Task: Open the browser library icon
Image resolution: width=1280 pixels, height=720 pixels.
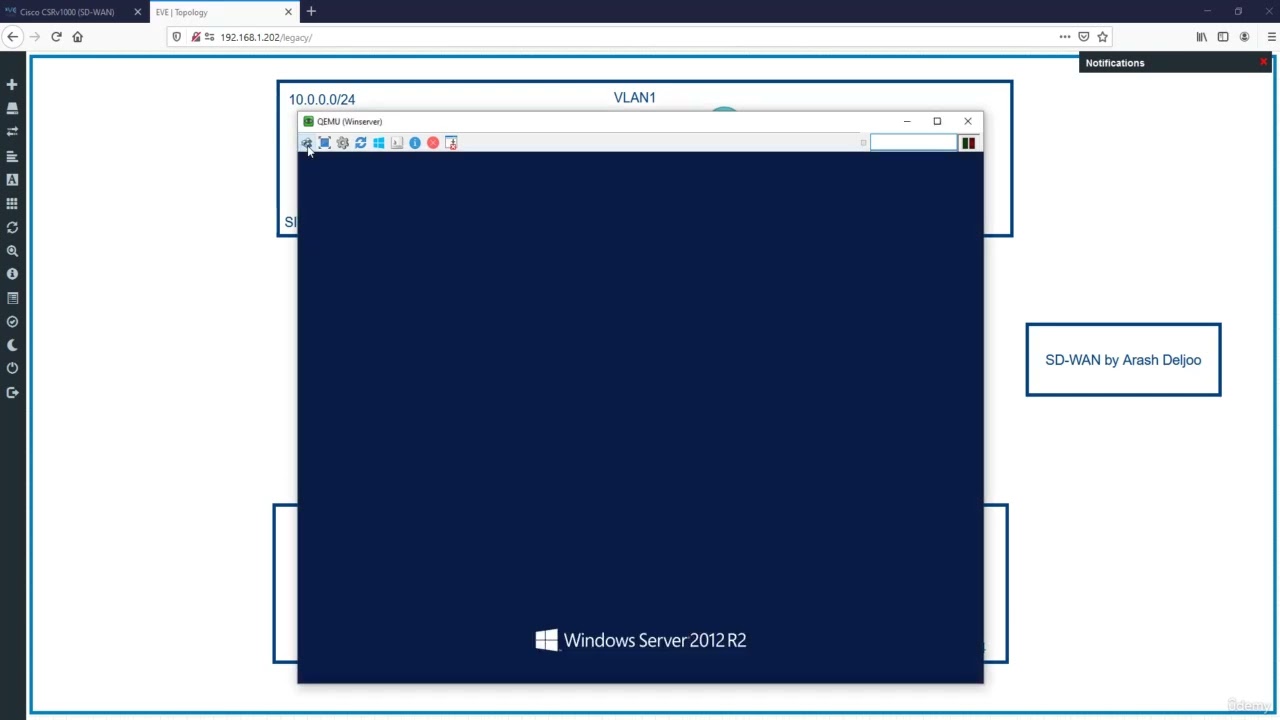Action: 1202,37
